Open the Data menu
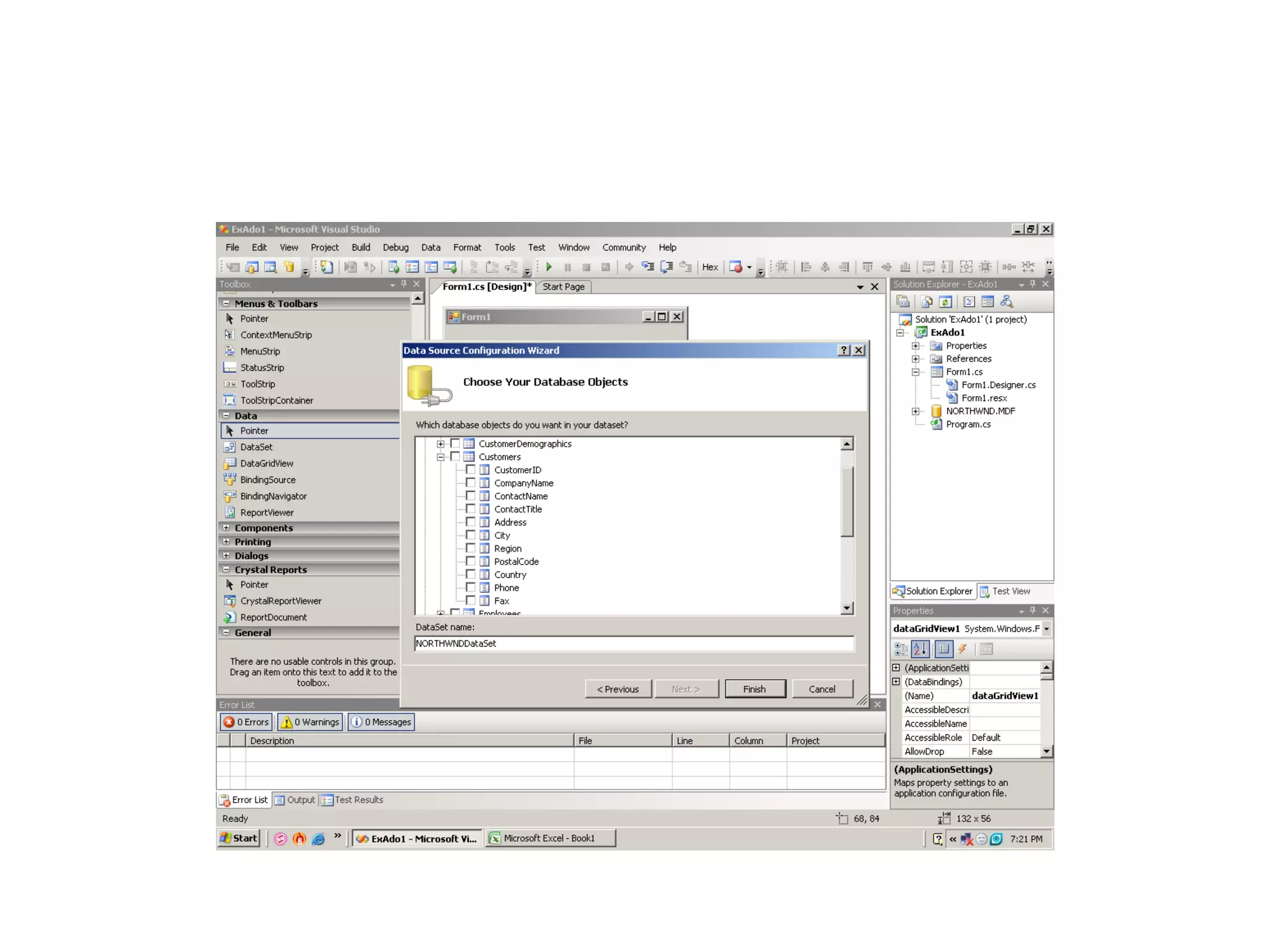1270x952 pixels. 430,247
